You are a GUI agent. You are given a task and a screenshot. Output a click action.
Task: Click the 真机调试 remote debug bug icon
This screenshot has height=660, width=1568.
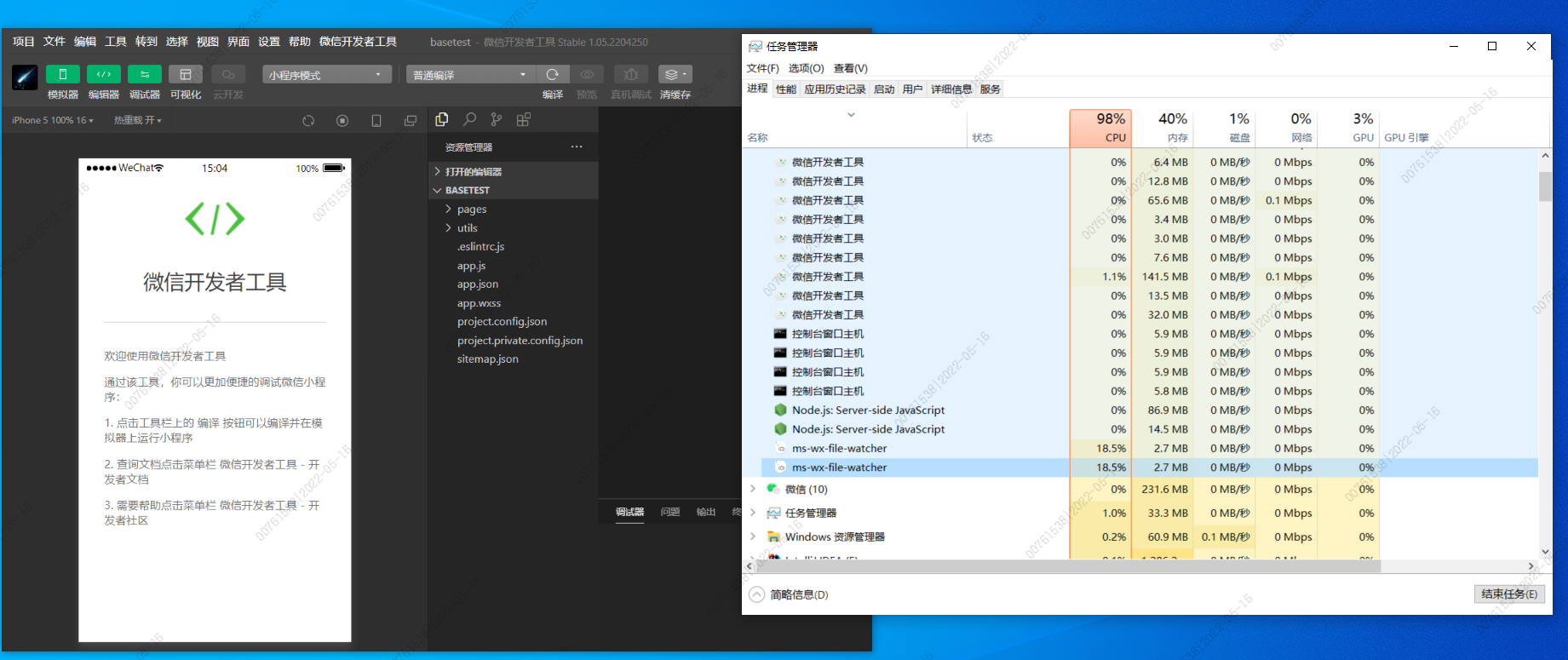(631, 74)
